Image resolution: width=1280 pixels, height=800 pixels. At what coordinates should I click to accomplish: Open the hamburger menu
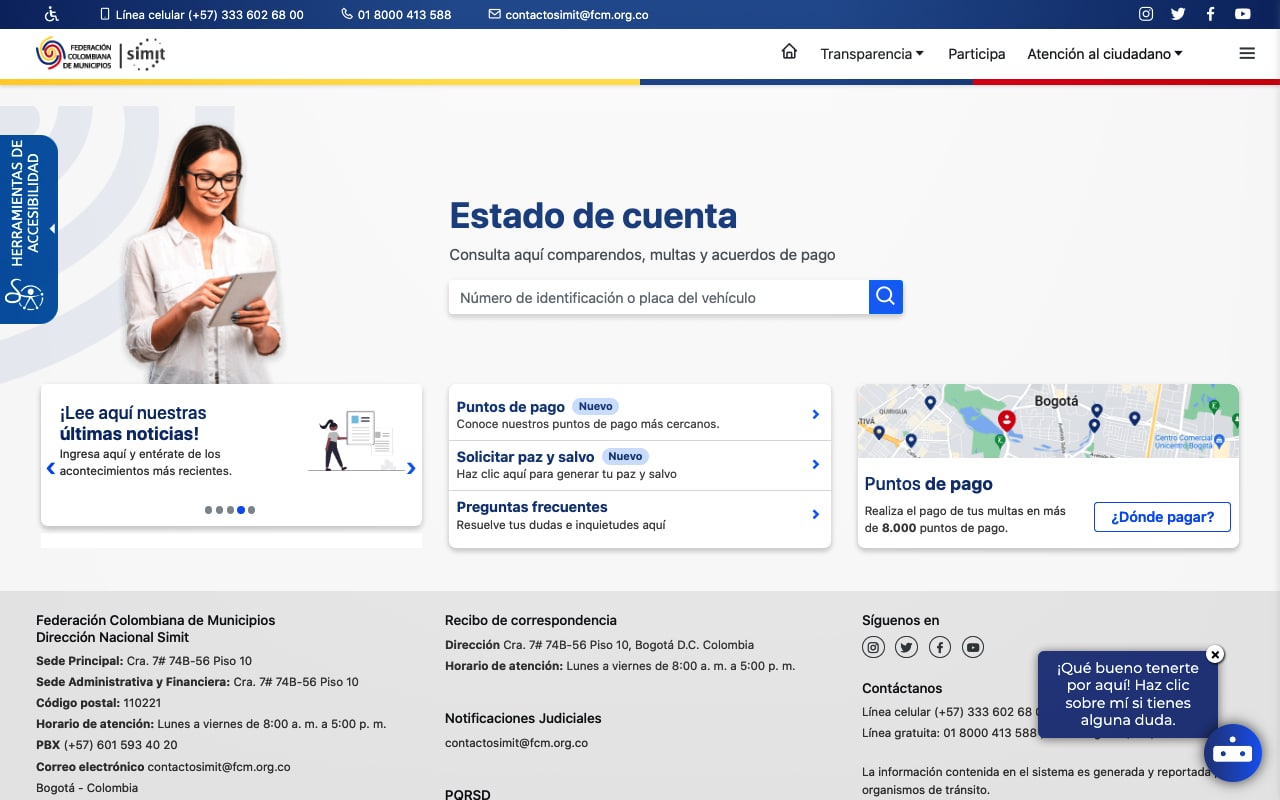point(1247,53)
